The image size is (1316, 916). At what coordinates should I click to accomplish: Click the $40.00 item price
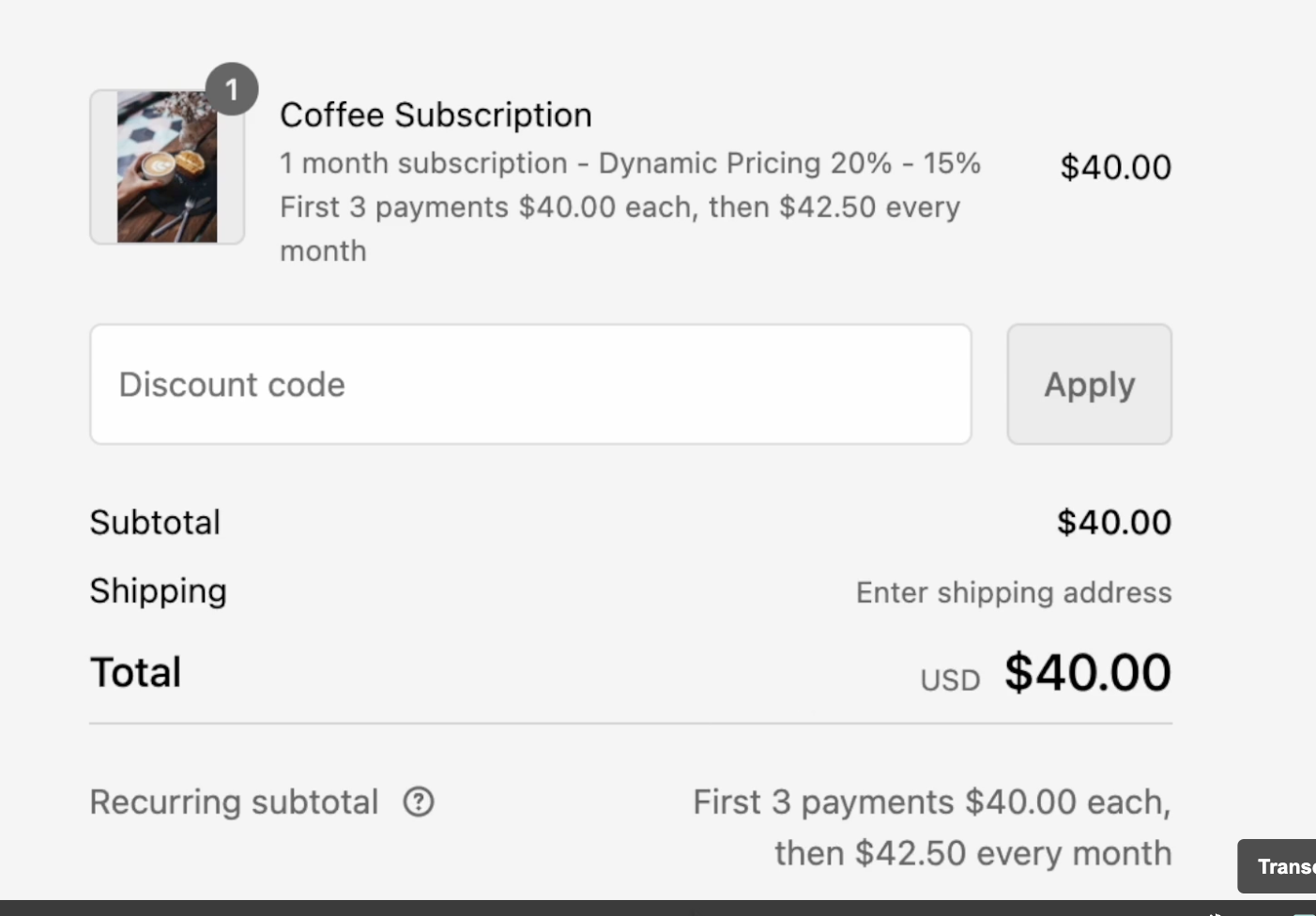1115,167
